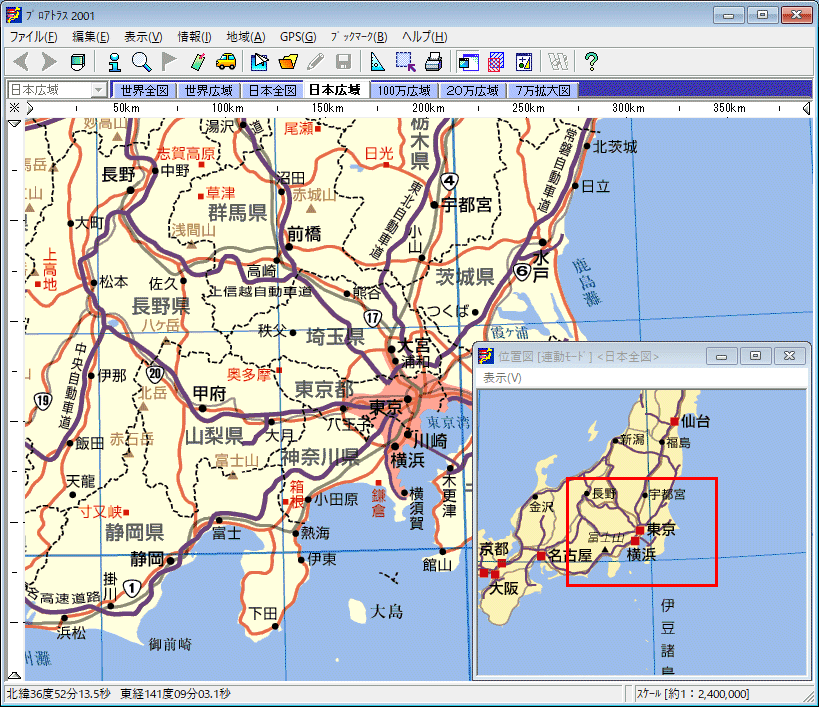This screenshot has height=707, width=819.
Task: Click the yellow car route icon
Action: [226, 62]
